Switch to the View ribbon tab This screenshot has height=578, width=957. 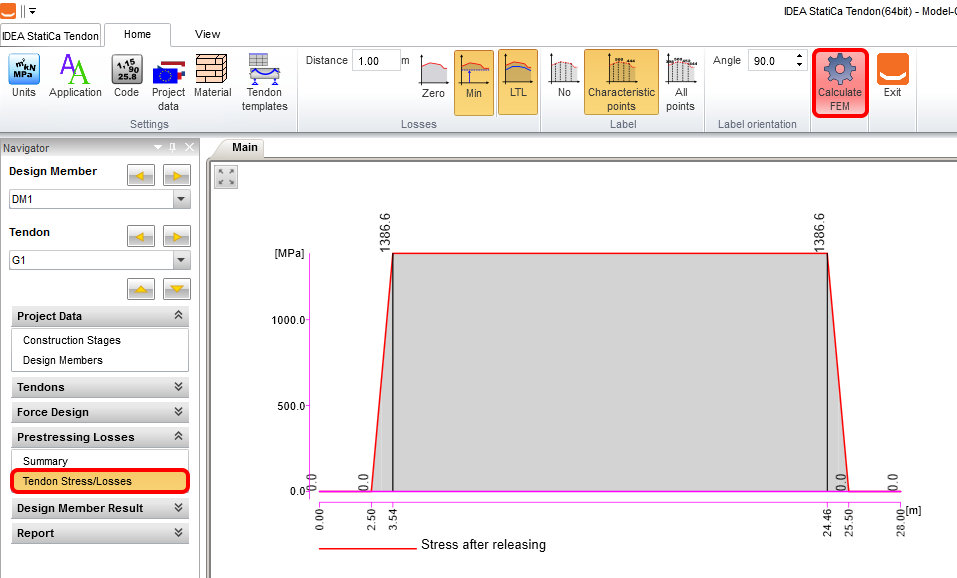208,34
